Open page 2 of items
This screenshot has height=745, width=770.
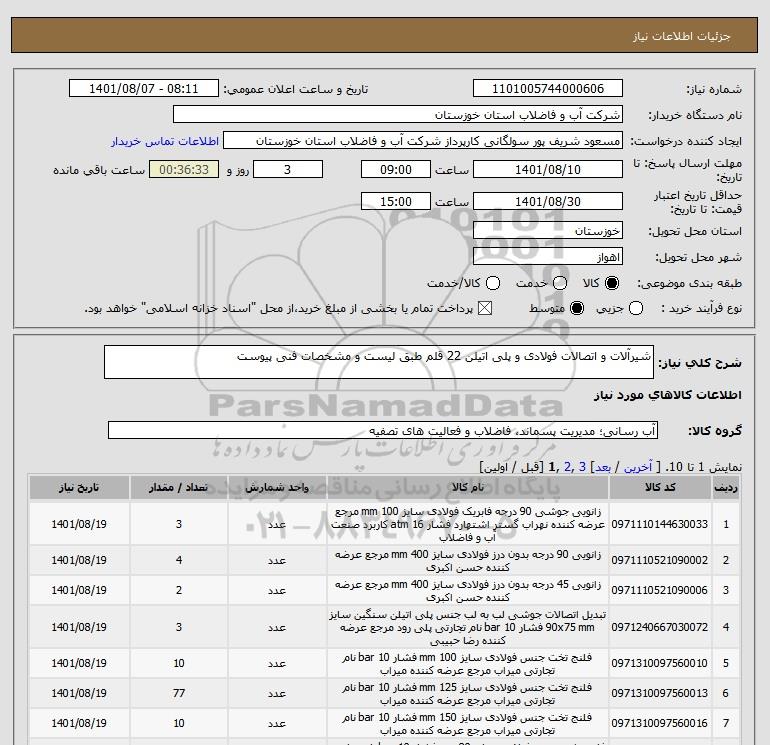point(568,467)
